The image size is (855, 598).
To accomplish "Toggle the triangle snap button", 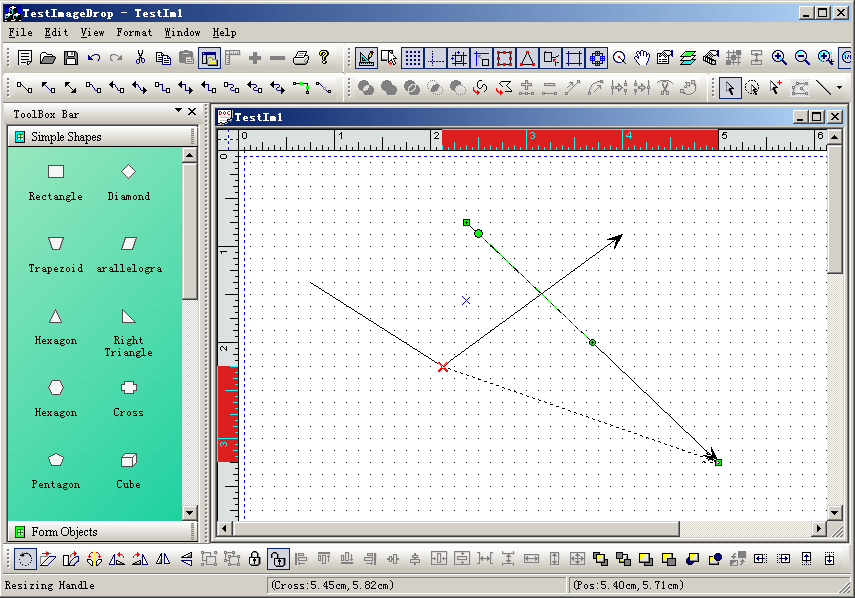I will coord(527,58).
